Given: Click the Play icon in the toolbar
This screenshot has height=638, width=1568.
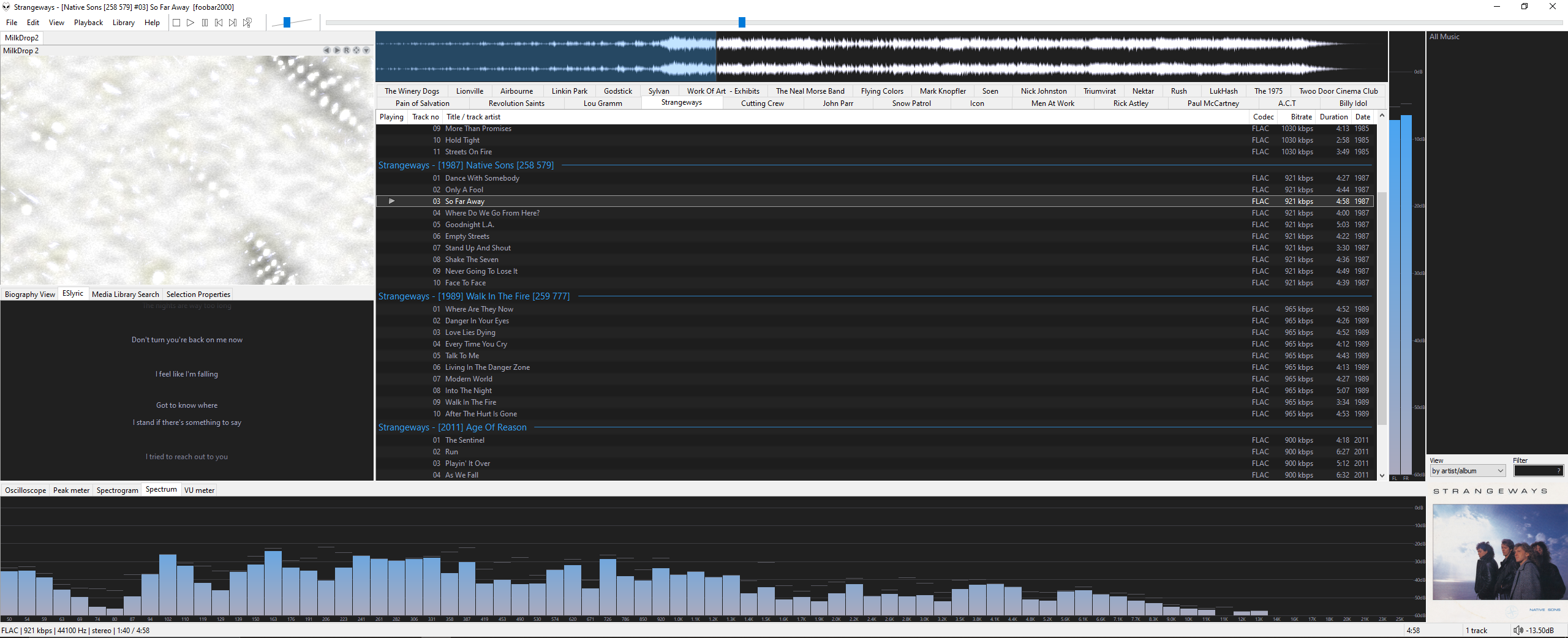Looking at the screenshot, I should tap(190, 23).
